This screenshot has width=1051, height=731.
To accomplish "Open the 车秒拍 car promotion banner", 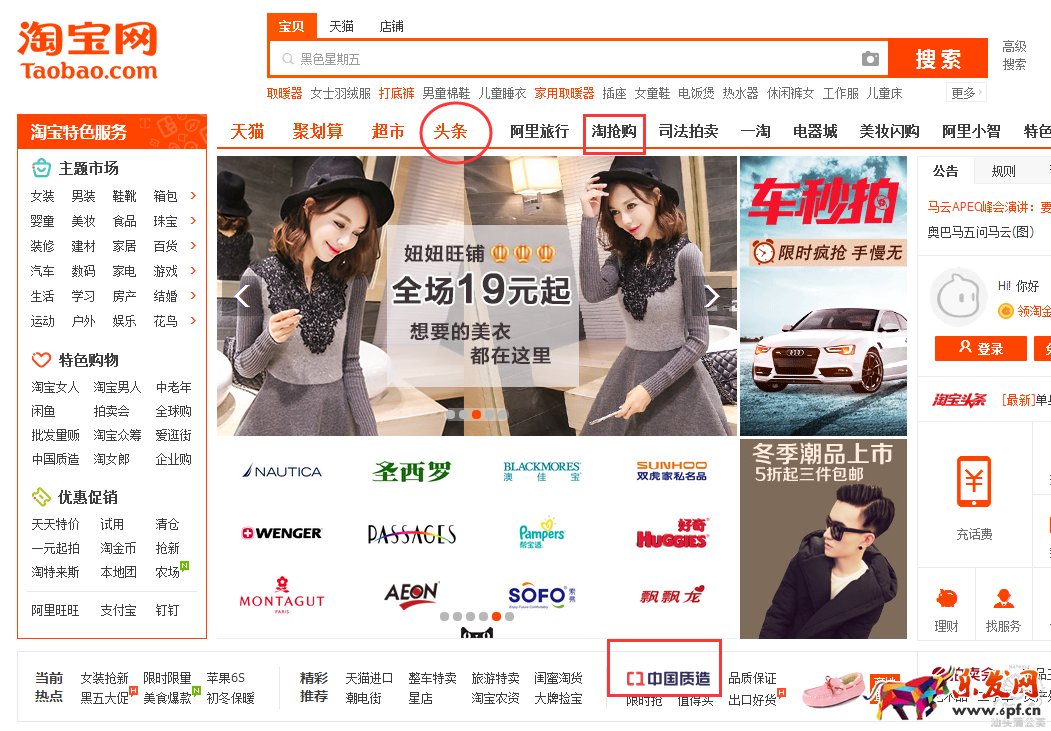I will (823, 295).
